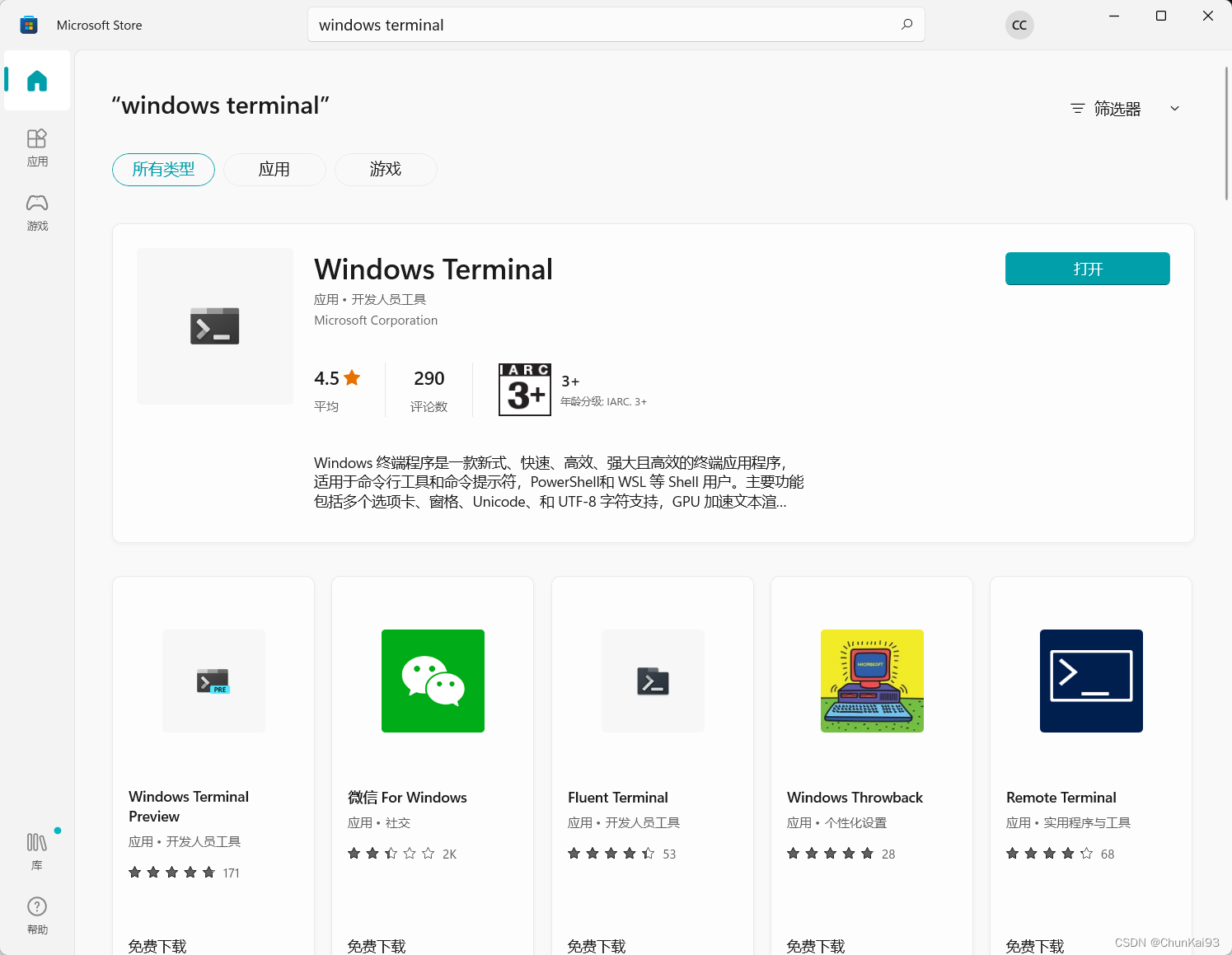Click the Windows Throwback rating (28)
The height and width of the screenshot is (955, 1232).
[x=841, y=854]
